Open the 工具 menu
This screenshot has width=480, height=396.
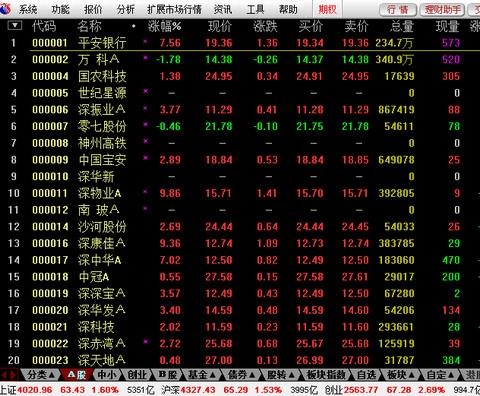click(x=255, y=9)
